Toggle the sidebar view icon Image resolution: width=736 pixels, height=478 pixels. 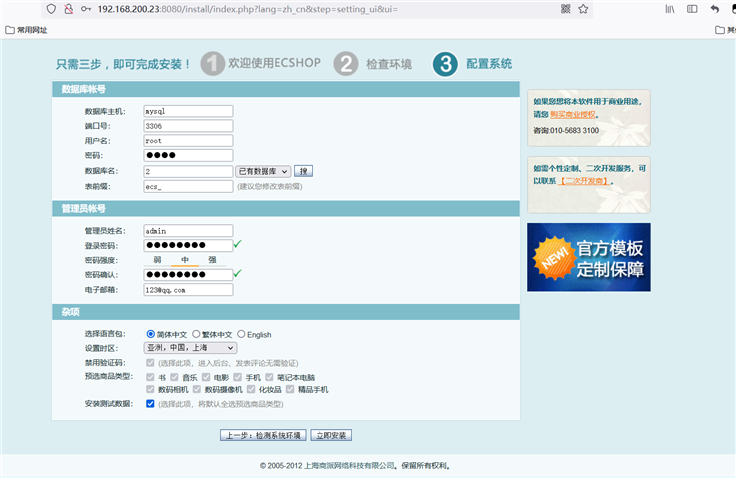[x=692, y=9]
